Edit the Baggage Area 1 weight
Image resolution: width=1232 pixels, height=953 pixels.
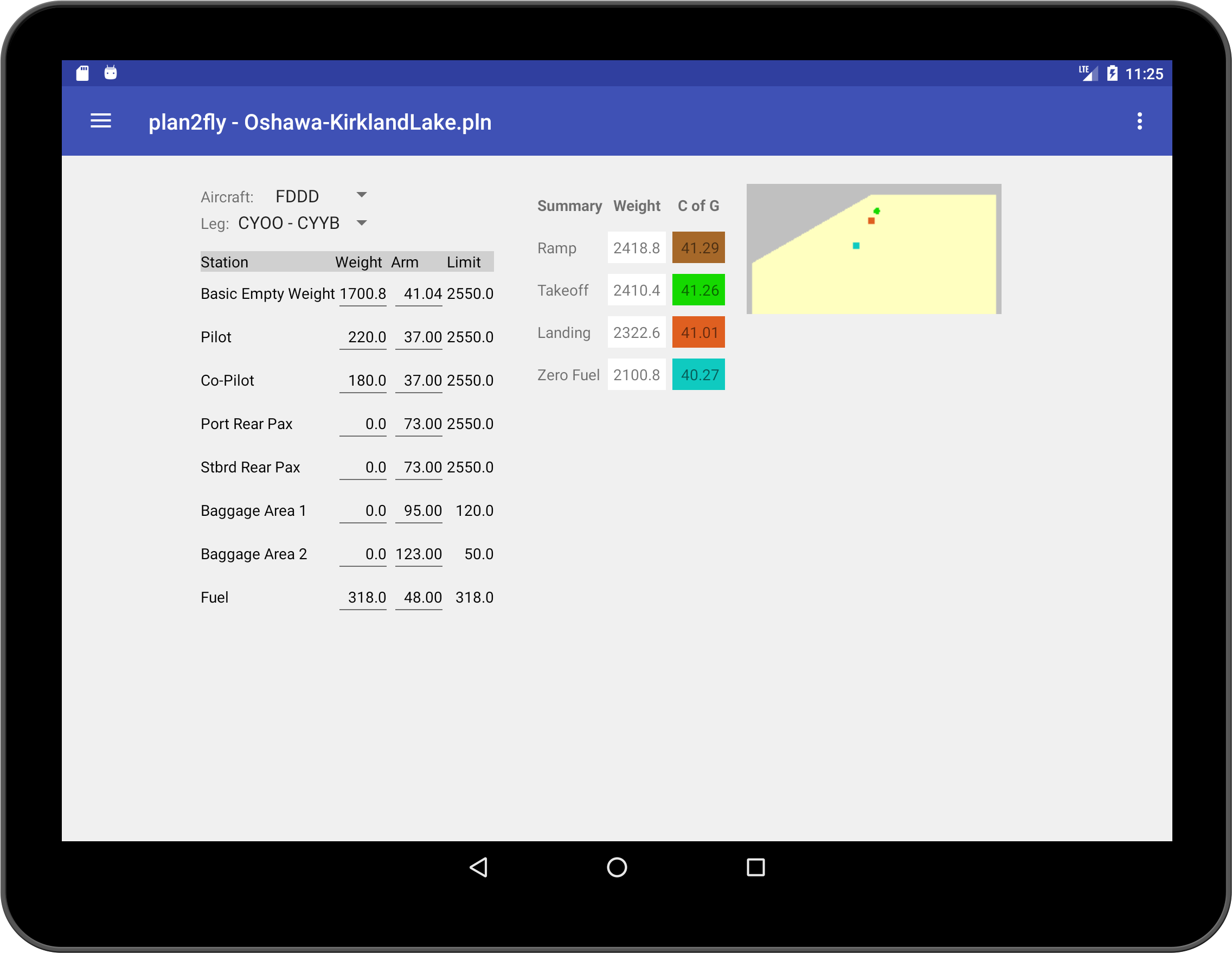pos(363,510)
